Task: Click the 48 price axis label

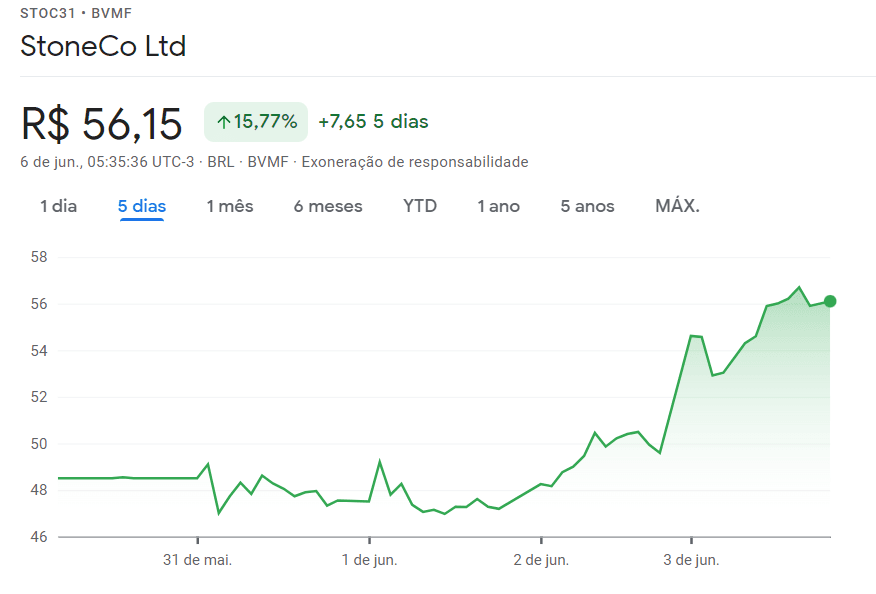Action: point(39,490)
